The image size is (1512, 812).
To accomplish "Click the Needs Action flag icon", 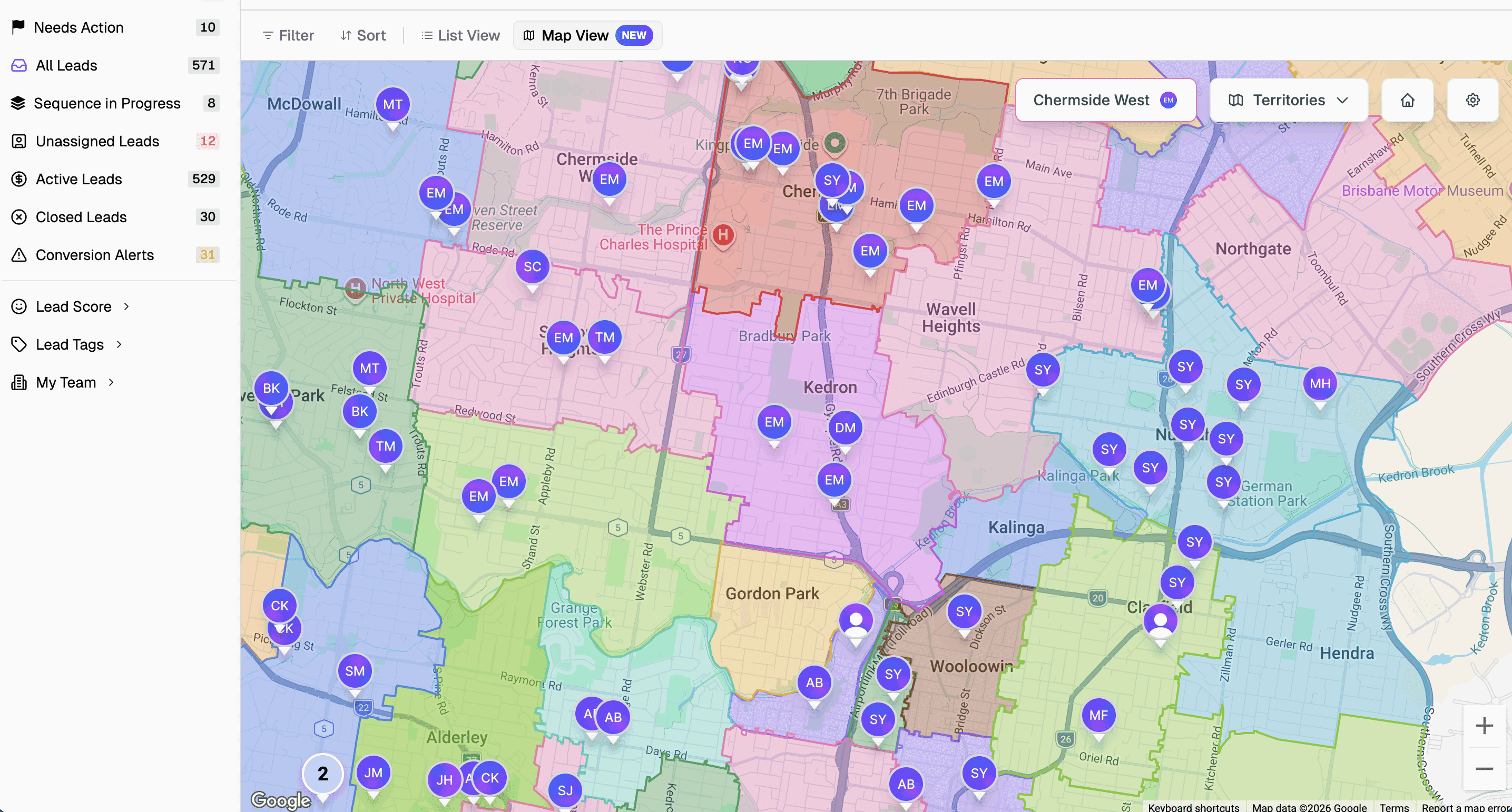I will point(19,27).
